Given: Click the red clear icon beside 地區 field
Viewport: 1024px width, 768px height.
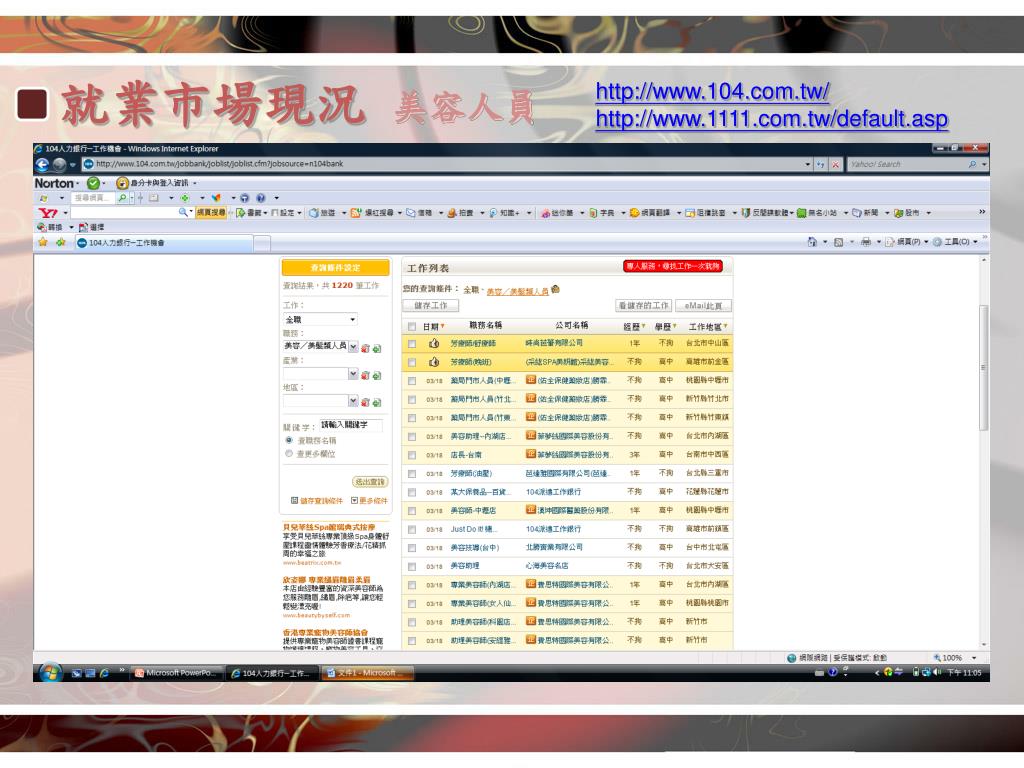Looking at the screenshot, I should pos(366,402).
